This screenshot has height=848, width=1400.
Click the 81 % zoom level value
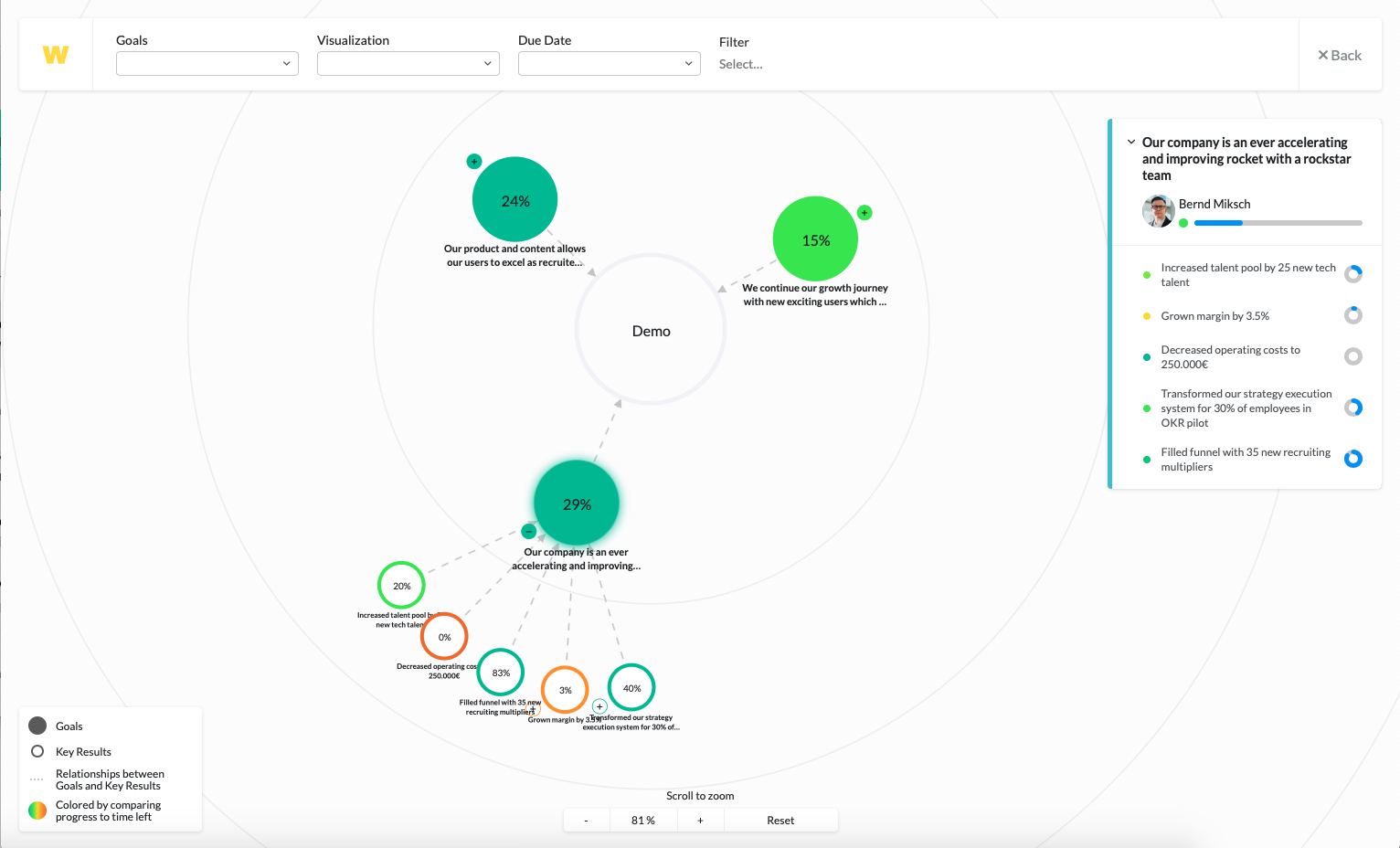[x=643, y=821]
